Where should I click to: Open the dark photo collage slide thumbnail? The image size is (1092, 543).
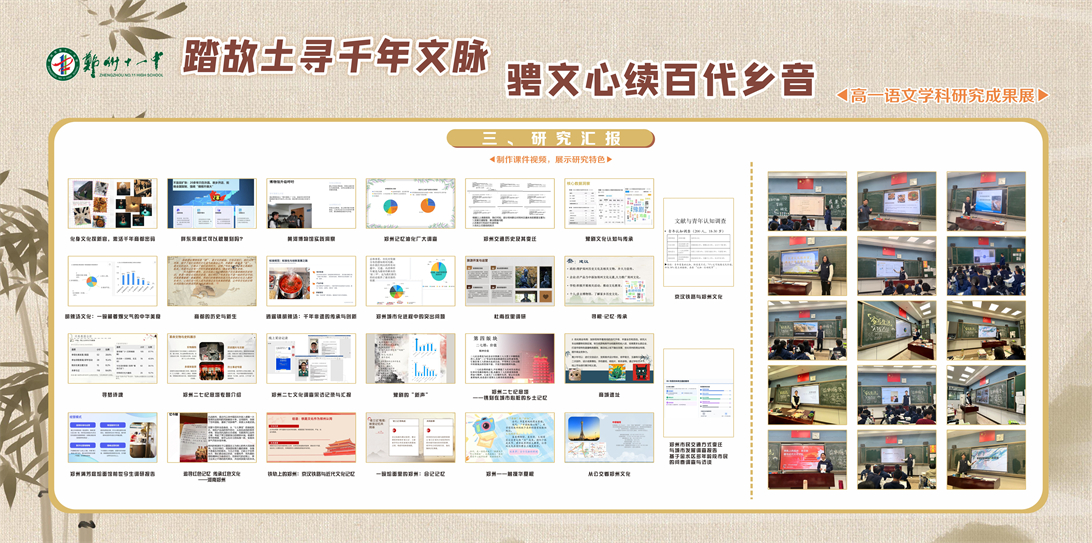pyautogui.click(x=112, y=204)
